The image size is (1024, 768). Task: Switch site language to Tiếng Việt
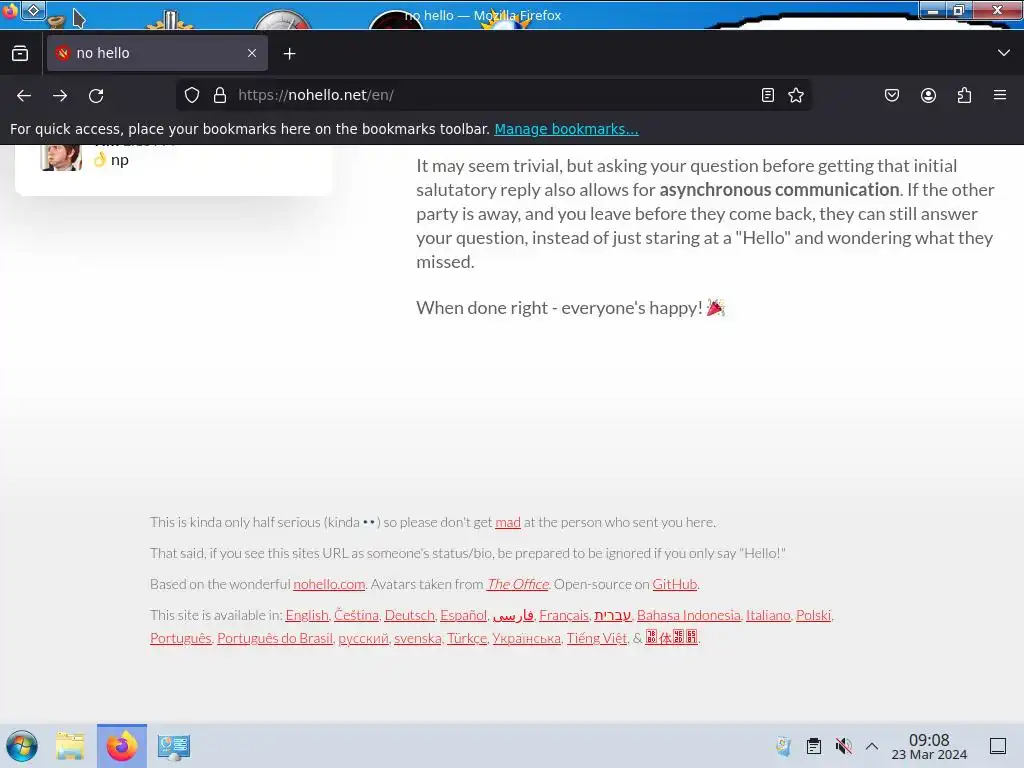pos(597,638)
